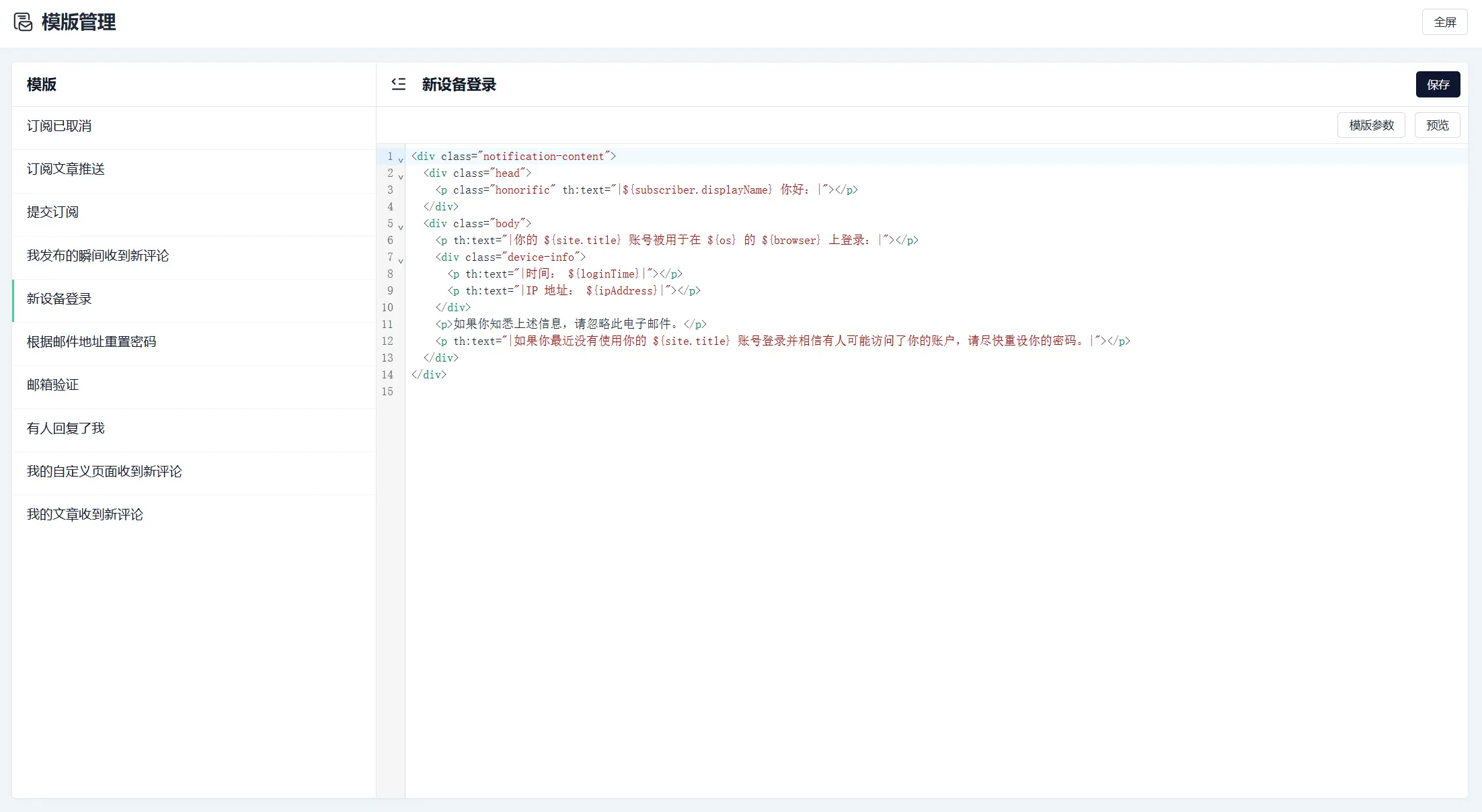Open 根据邮件地址重置密码 template
The image size is (1482, 812).
click(x=194, y=342)
